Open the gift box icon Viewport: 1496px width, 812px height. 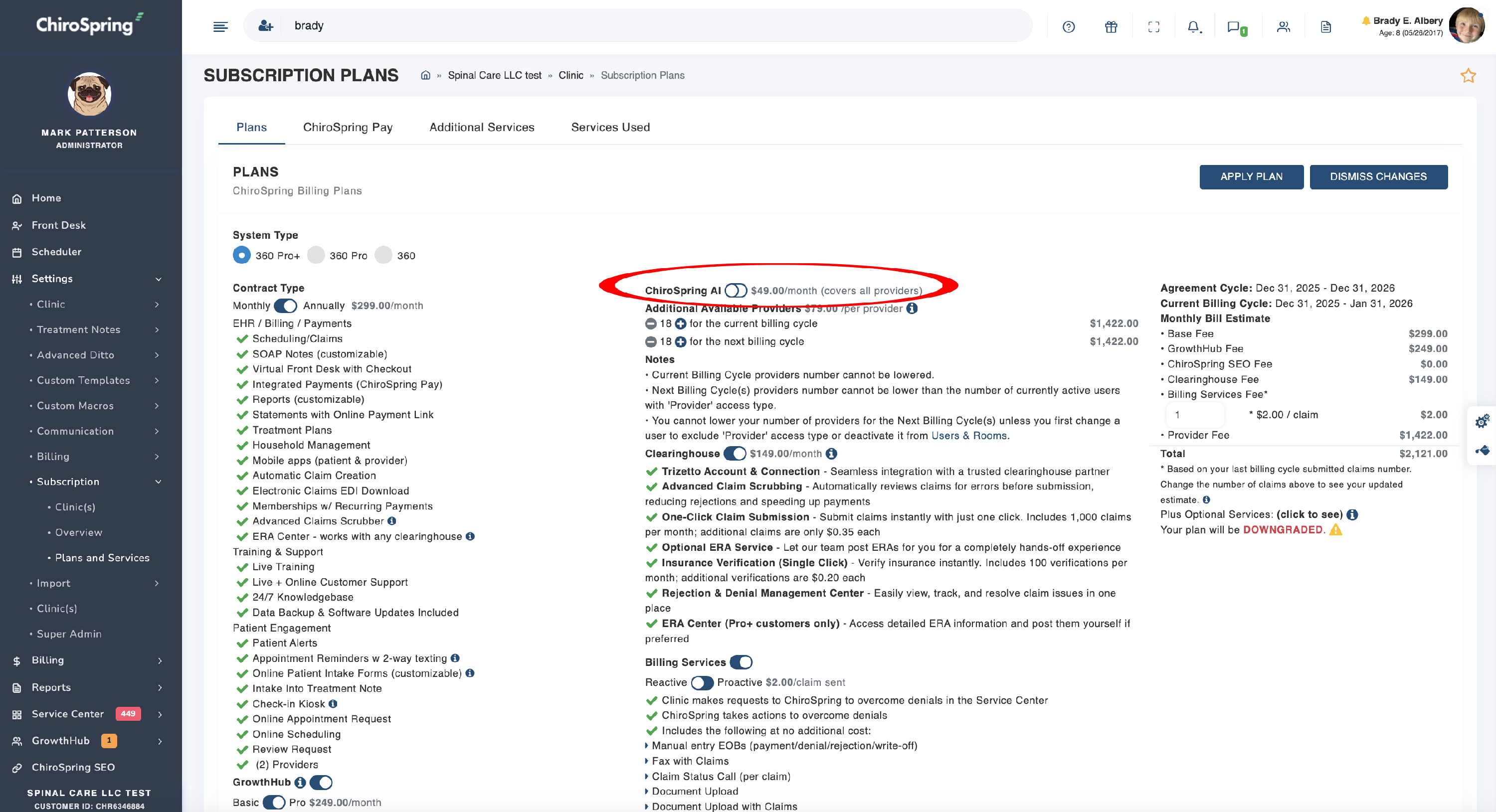[1111, 27]
